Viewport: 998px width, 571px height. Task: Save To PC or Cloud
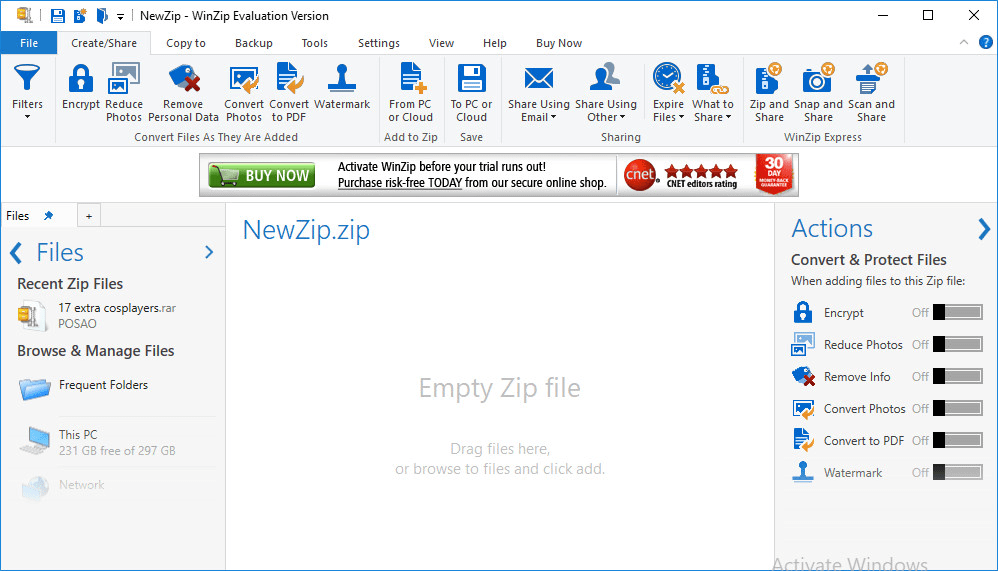472,92
